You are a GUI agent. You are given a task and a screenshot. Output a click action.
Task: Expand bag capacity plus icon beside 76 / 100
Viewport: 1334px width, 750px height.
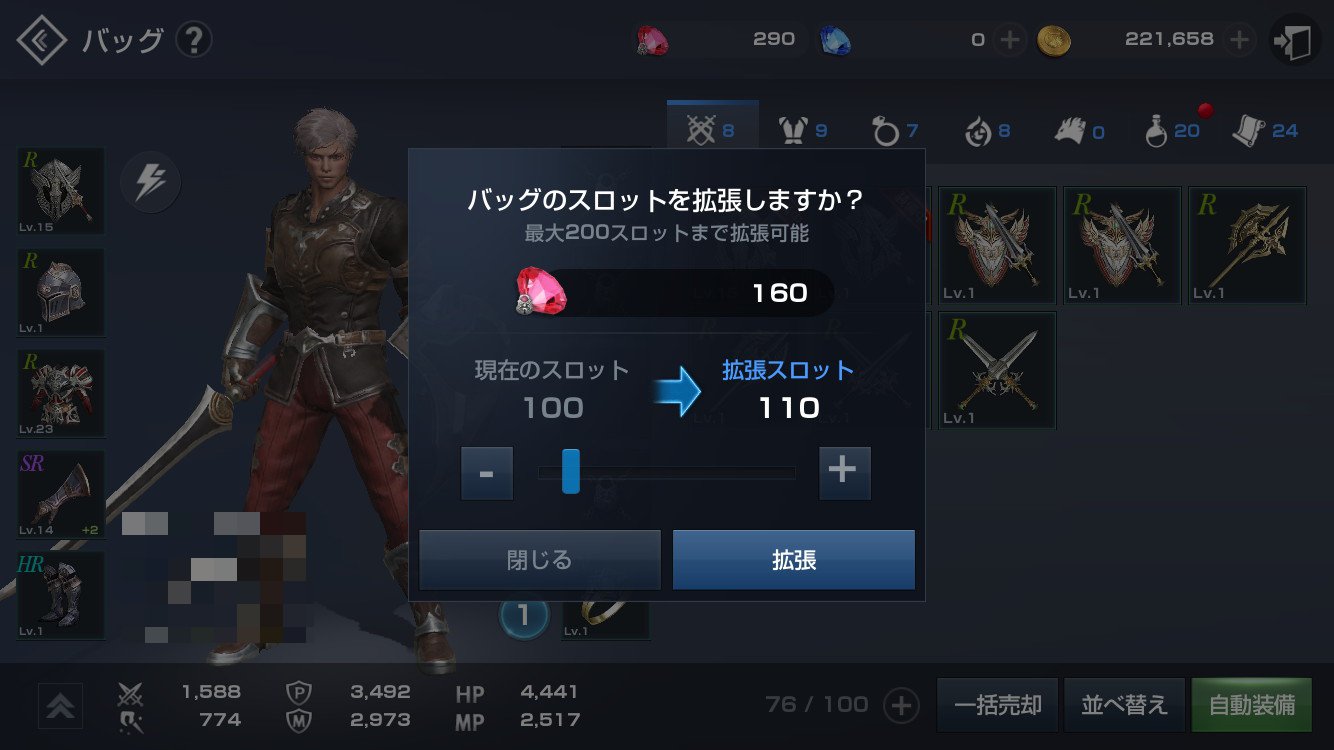[x=901, y=705]
